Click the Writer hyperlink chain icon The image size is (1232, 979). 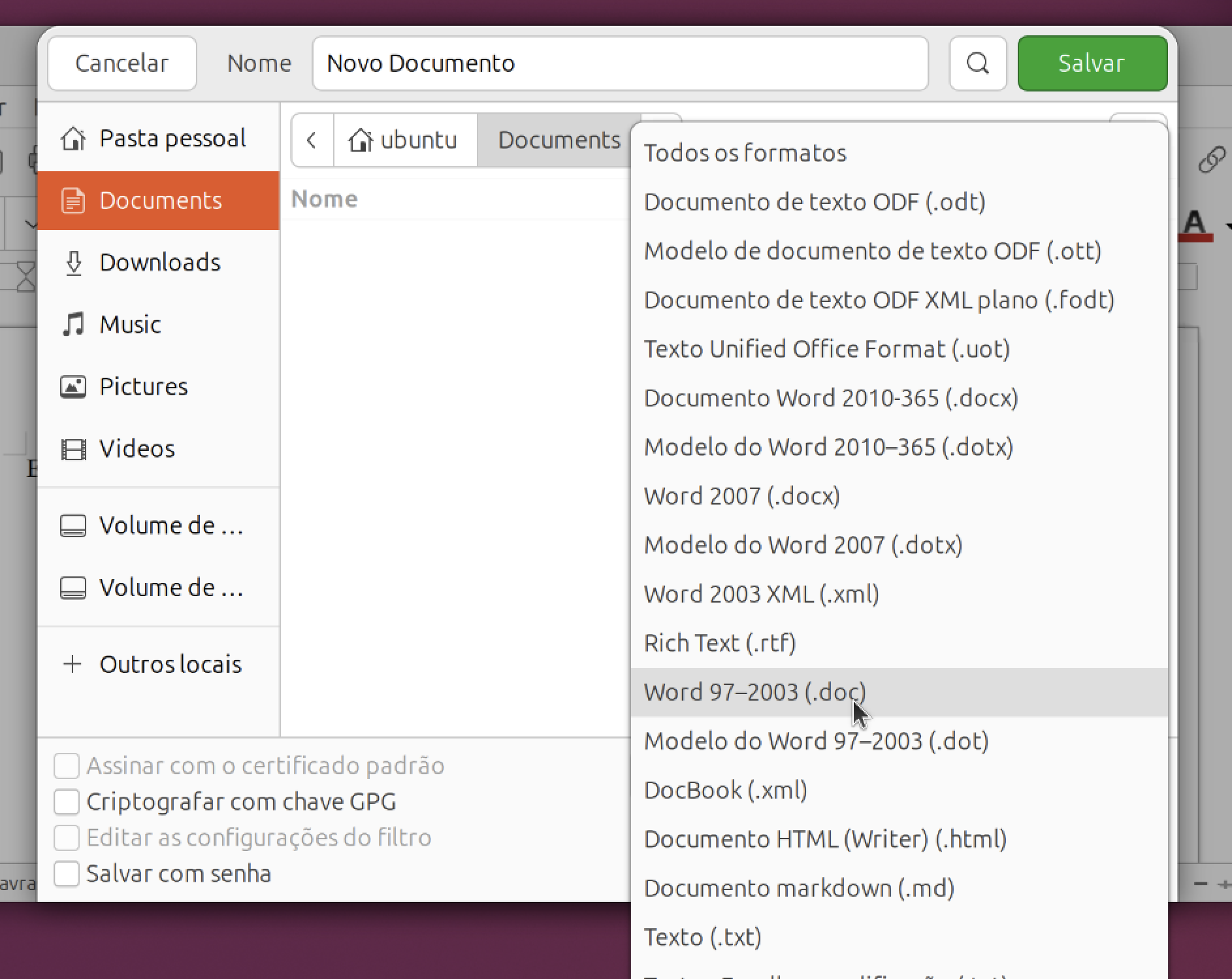[x=1211, y=159]
